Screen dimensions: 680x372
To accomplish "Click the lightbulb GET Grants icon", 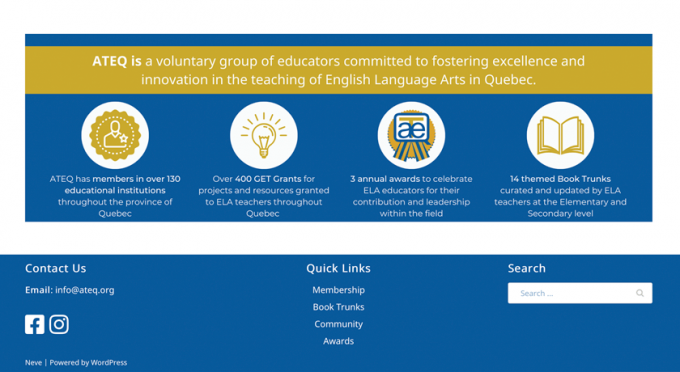I will [264, 135].
